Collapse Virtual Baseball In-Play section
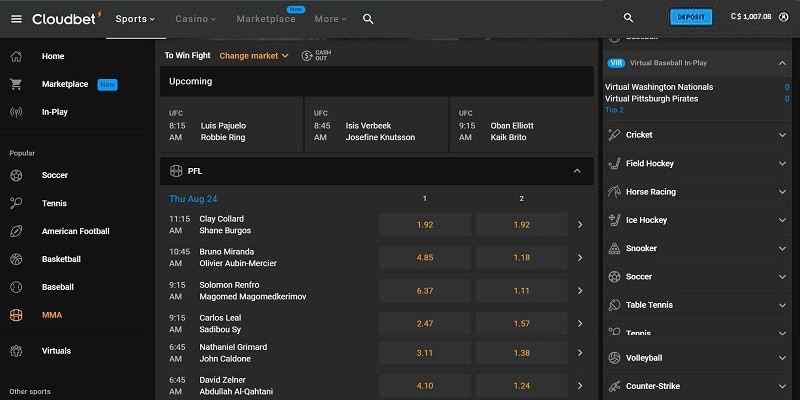 tap(782, 63)
